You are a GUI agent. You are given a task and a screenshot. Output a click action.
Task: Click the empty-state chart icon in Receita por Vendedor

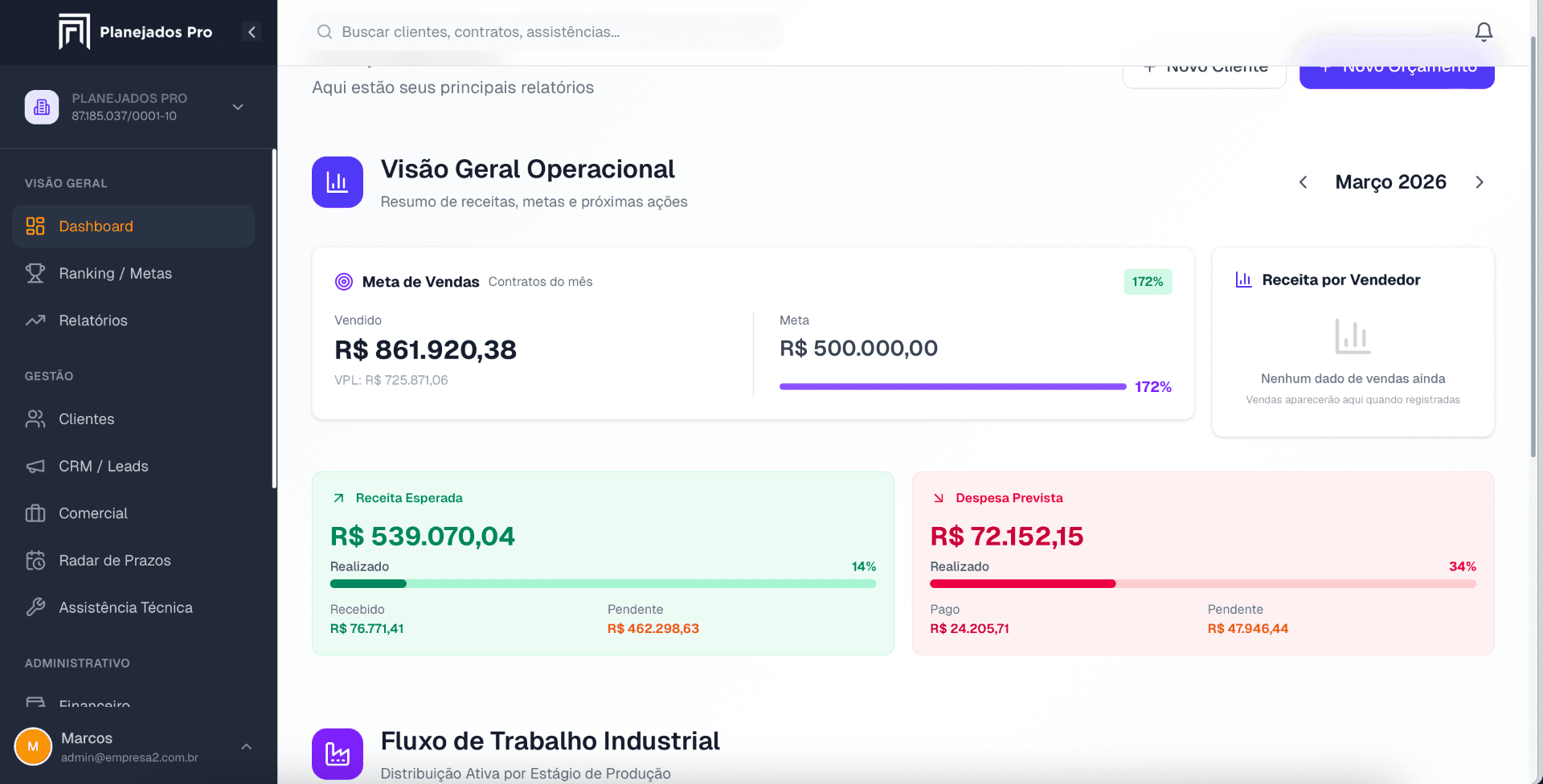pyautogui.click(x=1353, y=337)
